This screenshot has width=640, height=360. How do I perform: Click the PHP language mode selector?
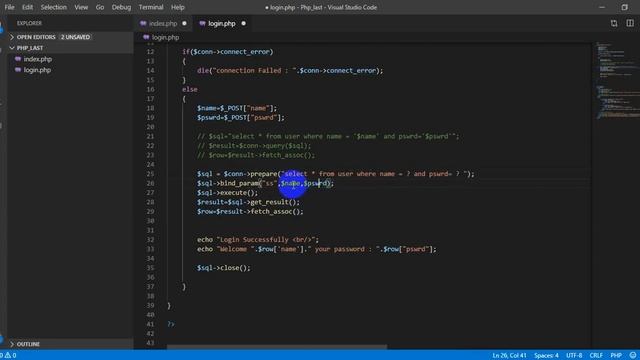(x=616, y=356)
